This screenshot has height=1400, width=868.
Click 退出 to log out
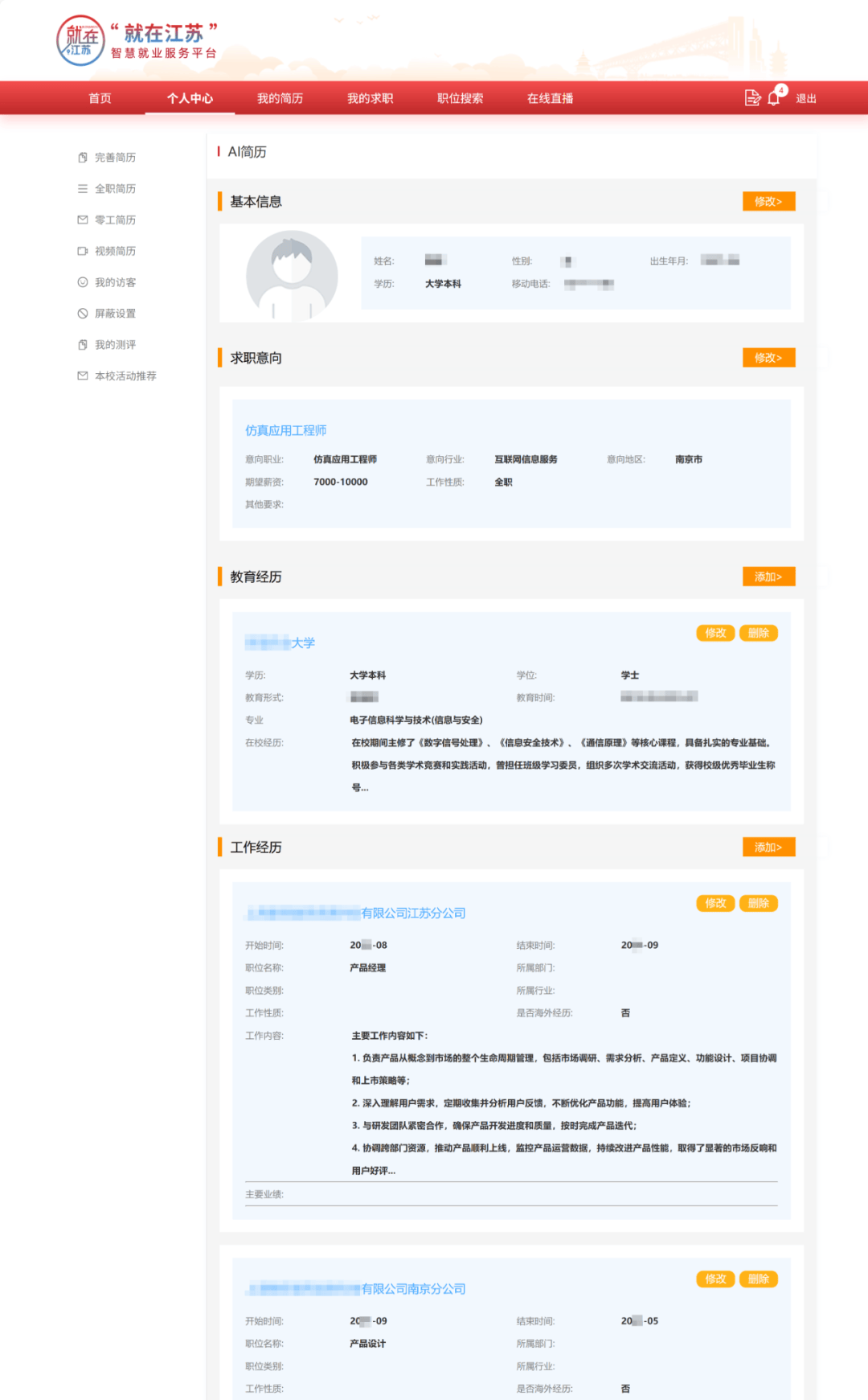tap(806, 98)
